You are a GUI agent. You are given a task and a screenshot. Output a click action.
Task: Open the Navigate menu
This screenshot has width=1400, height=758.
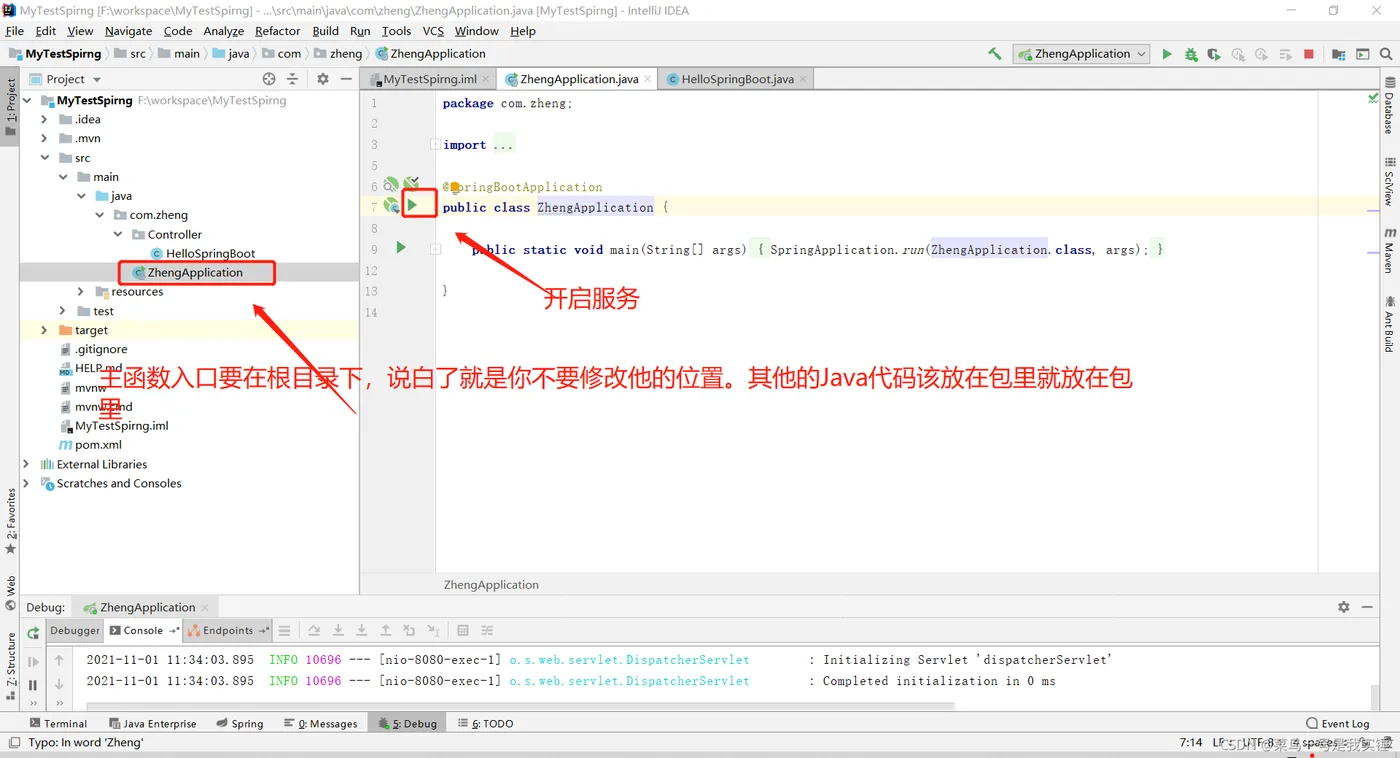pyautogui.click(x=128, y=31)
